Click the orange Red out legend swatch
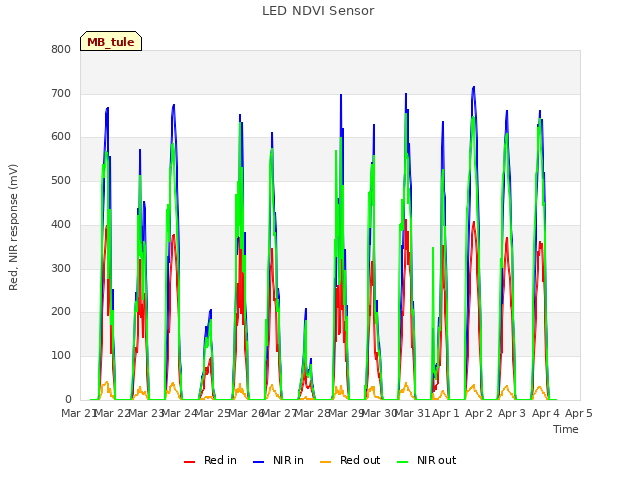 click(325, 462)
